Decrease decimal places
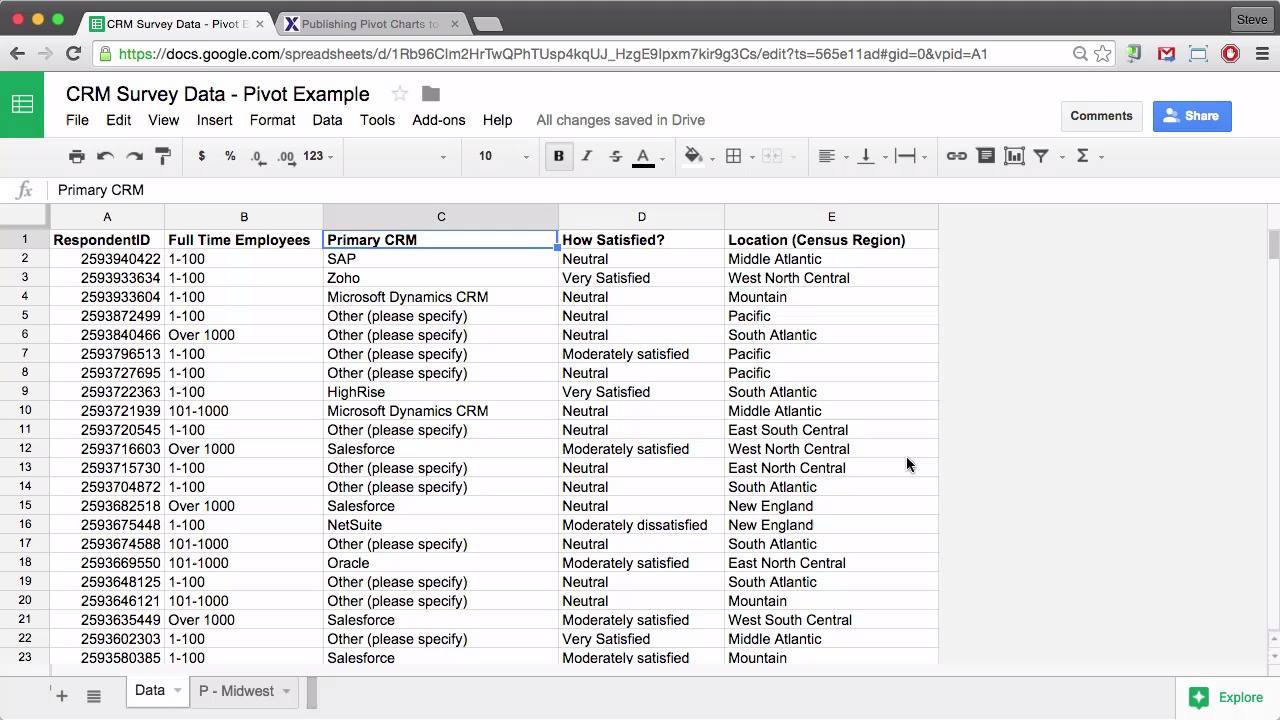1280x720 pixels. click(x=258, y=156)
